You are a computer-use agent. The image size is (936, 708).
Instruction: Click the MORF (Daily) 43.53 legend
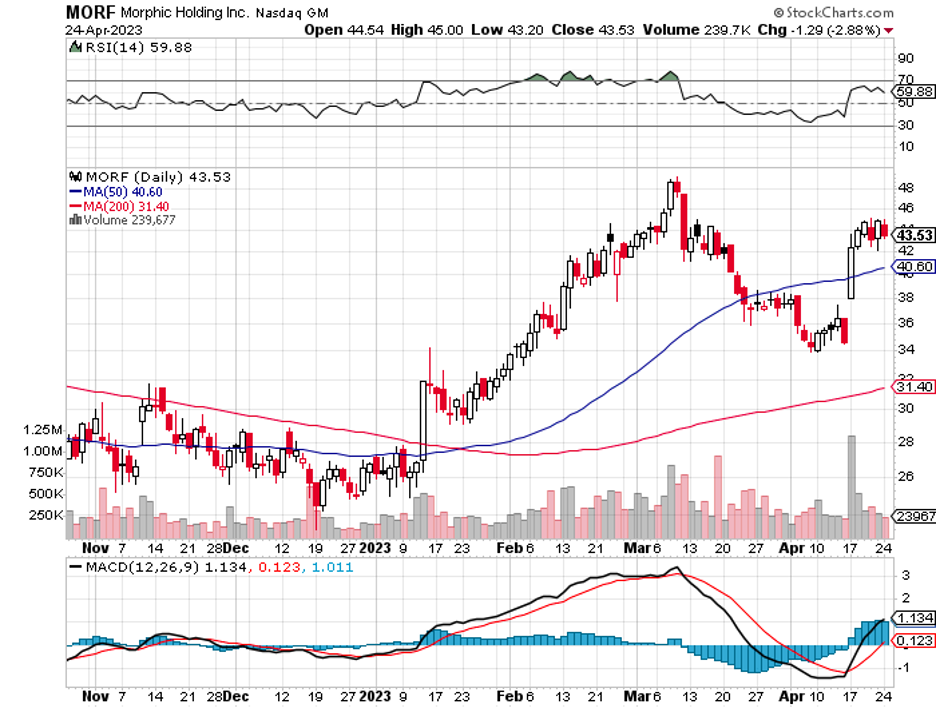point(158,177)
